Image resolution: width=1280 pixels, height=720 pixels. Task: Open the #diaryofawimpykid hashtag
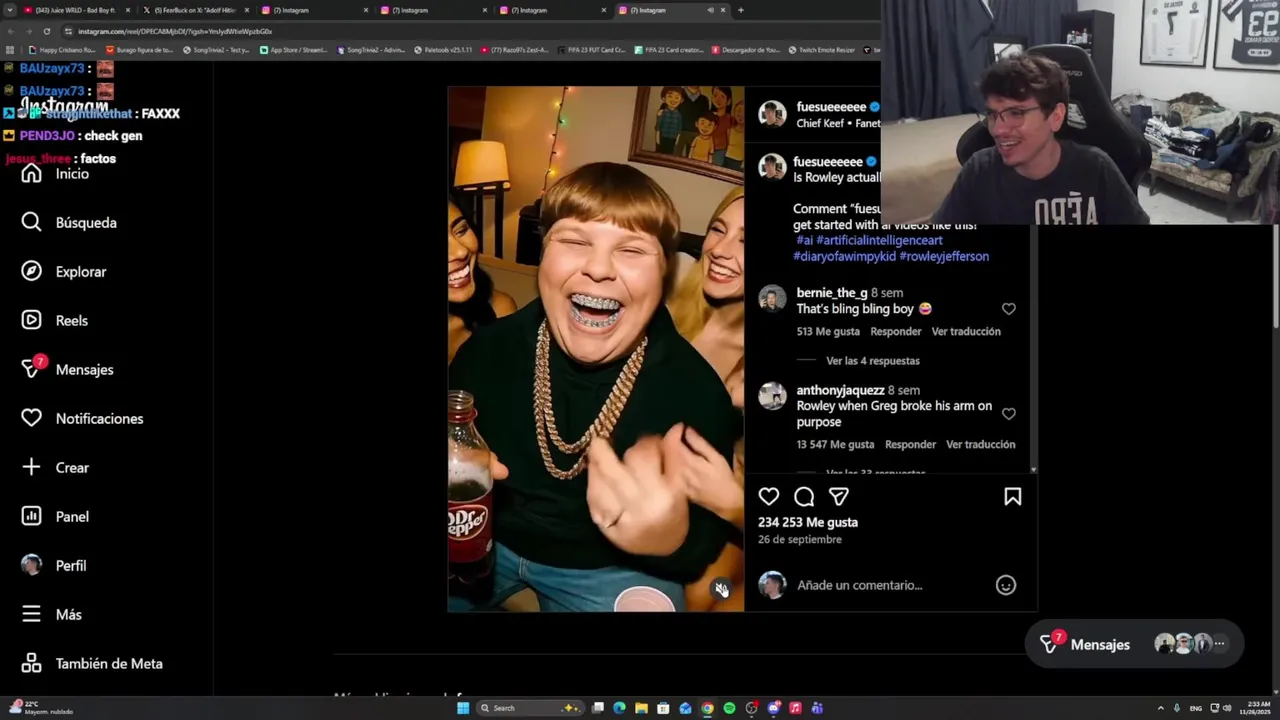844,257
